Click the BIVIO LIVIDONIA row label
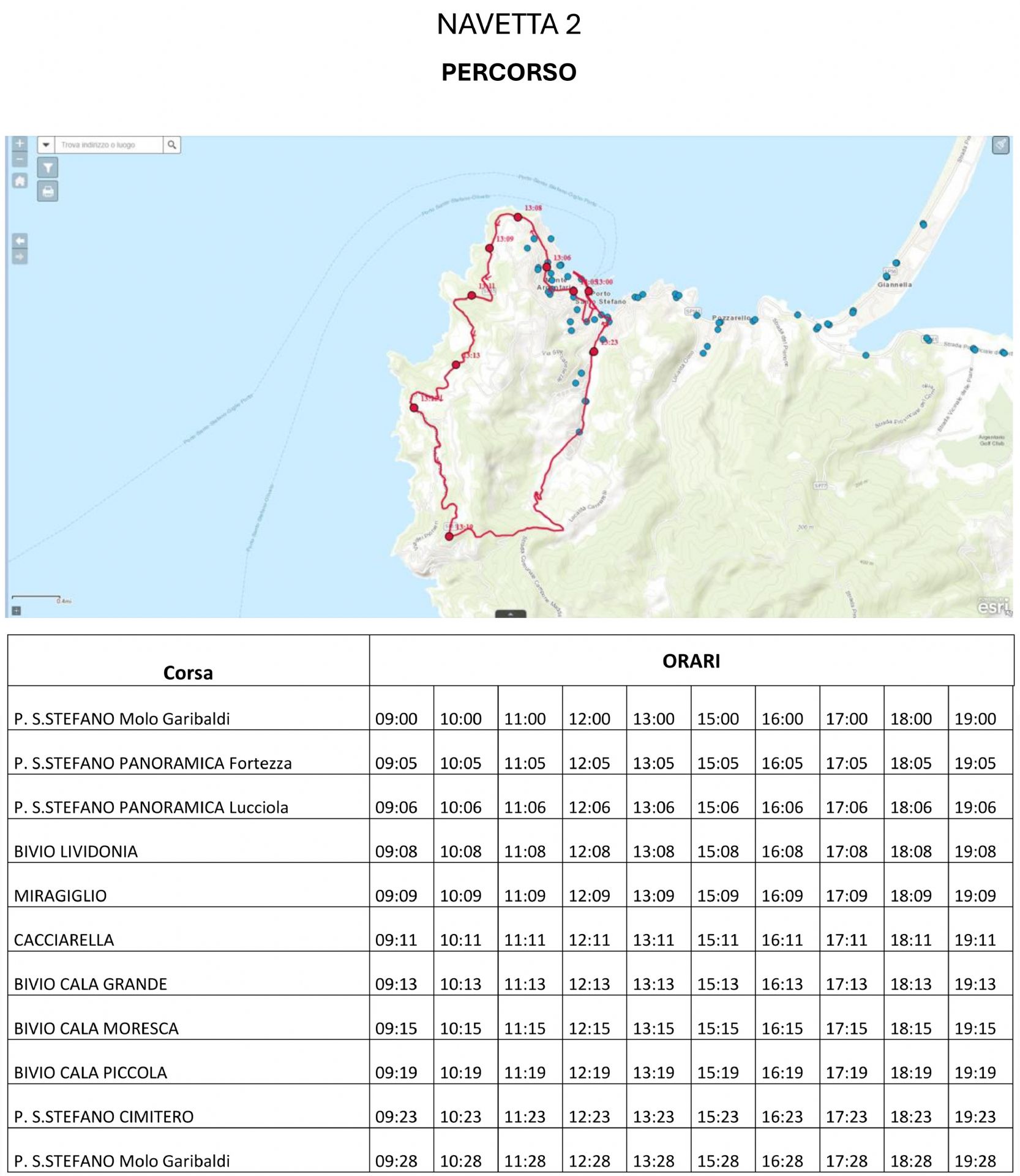 [x=76, y=851]
